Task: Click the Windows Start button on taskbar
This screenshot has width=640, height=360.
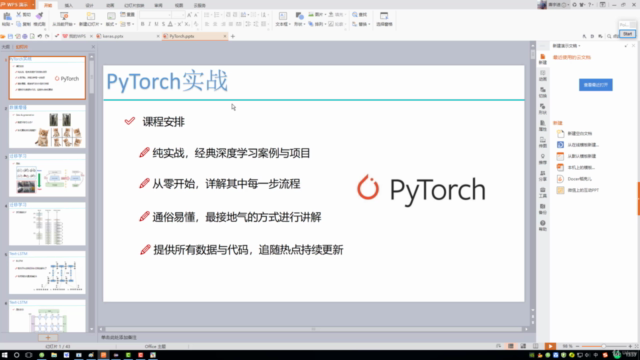Action: click(x=4, y=355)
